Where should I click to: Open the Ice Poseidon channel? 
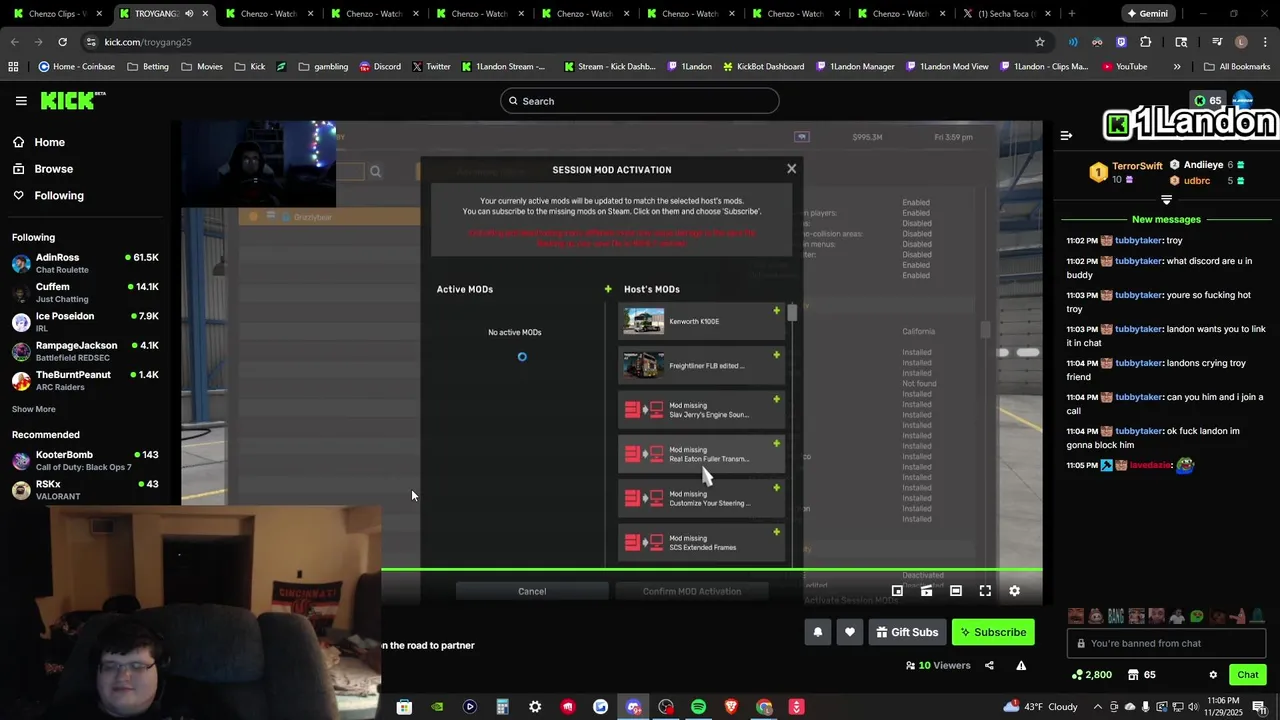tap(85, 321)
